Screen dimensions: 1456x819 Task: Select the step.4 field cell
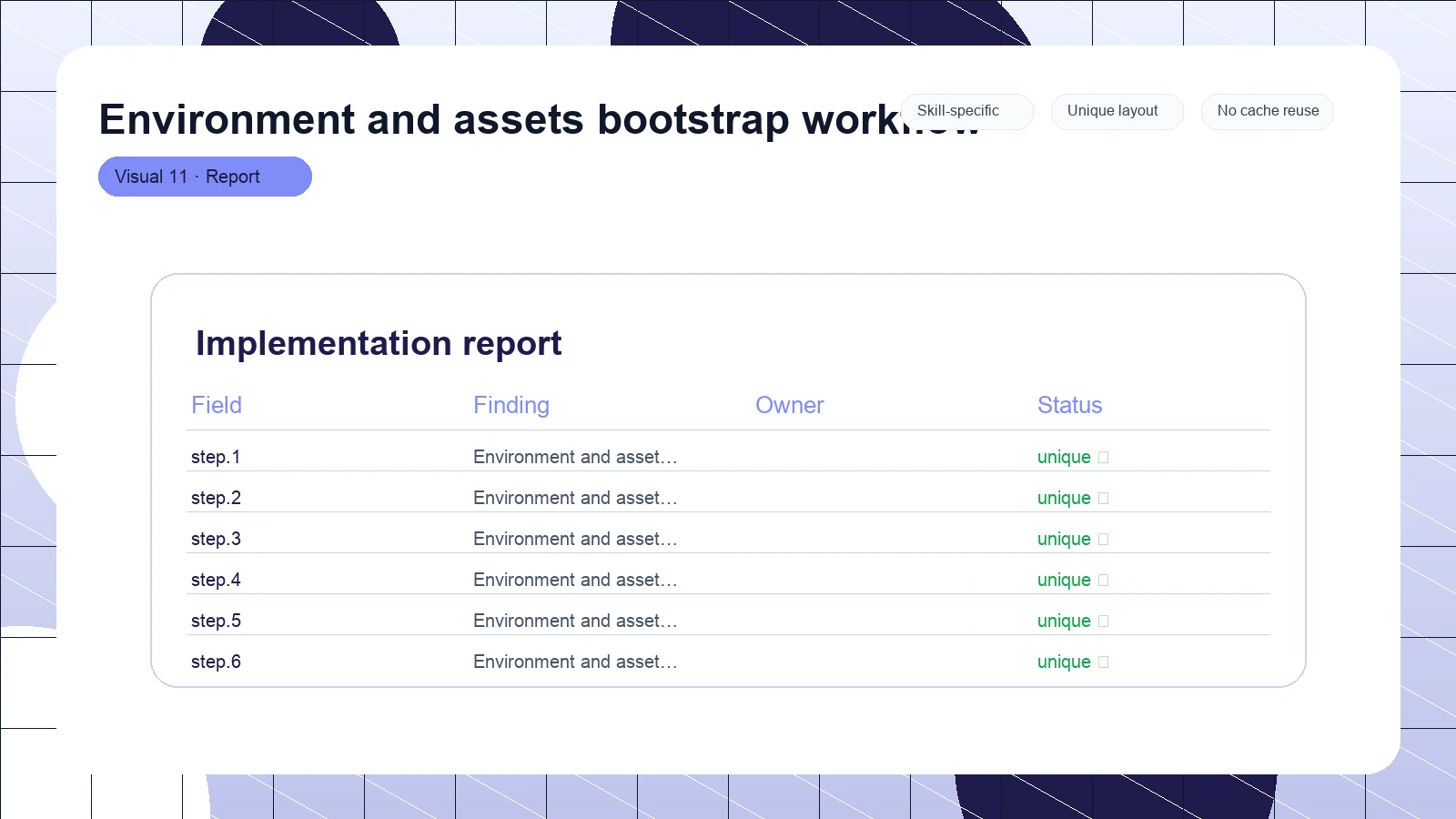pos(216,580)
